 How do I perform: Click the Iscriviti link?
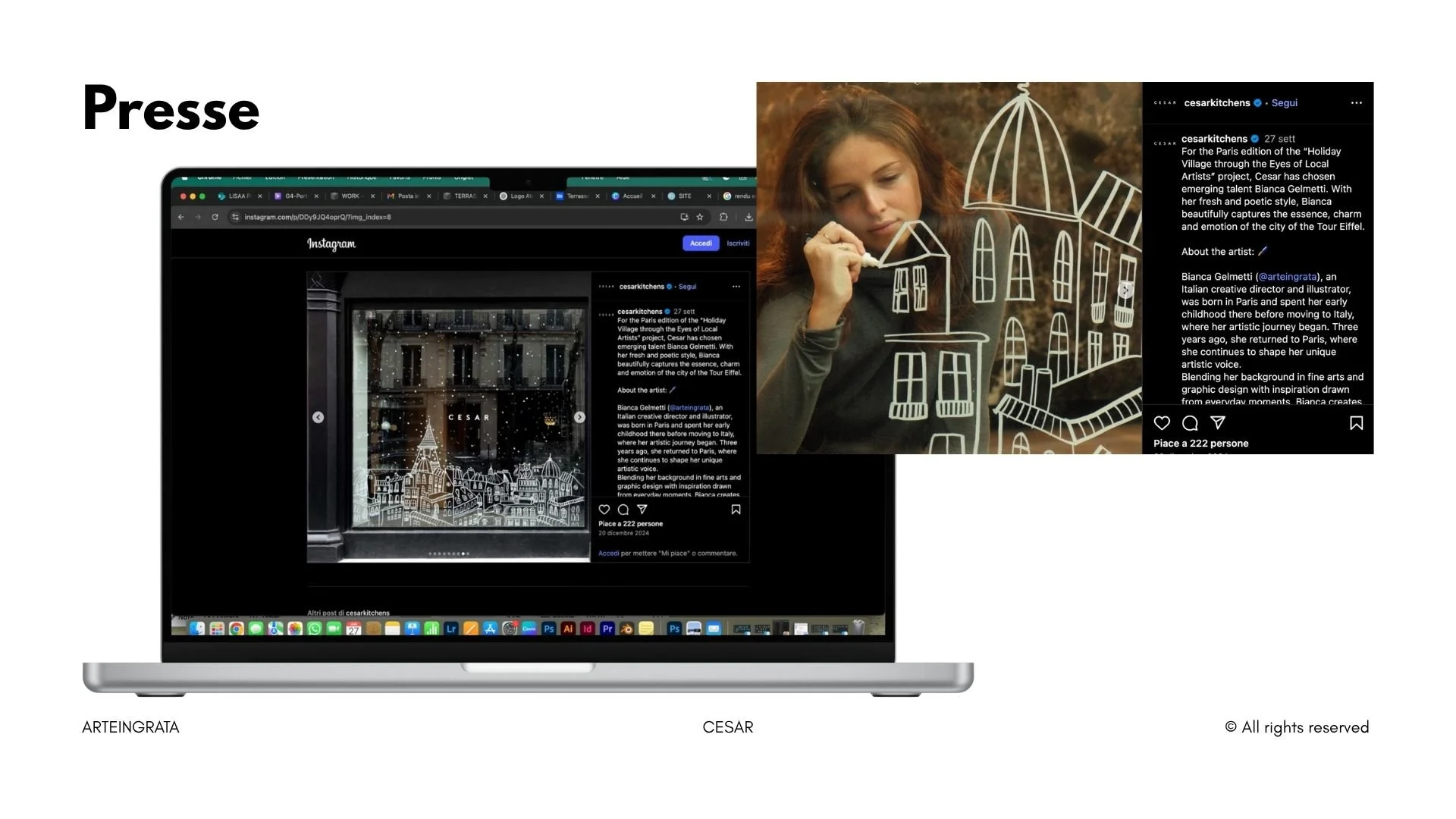738,243
